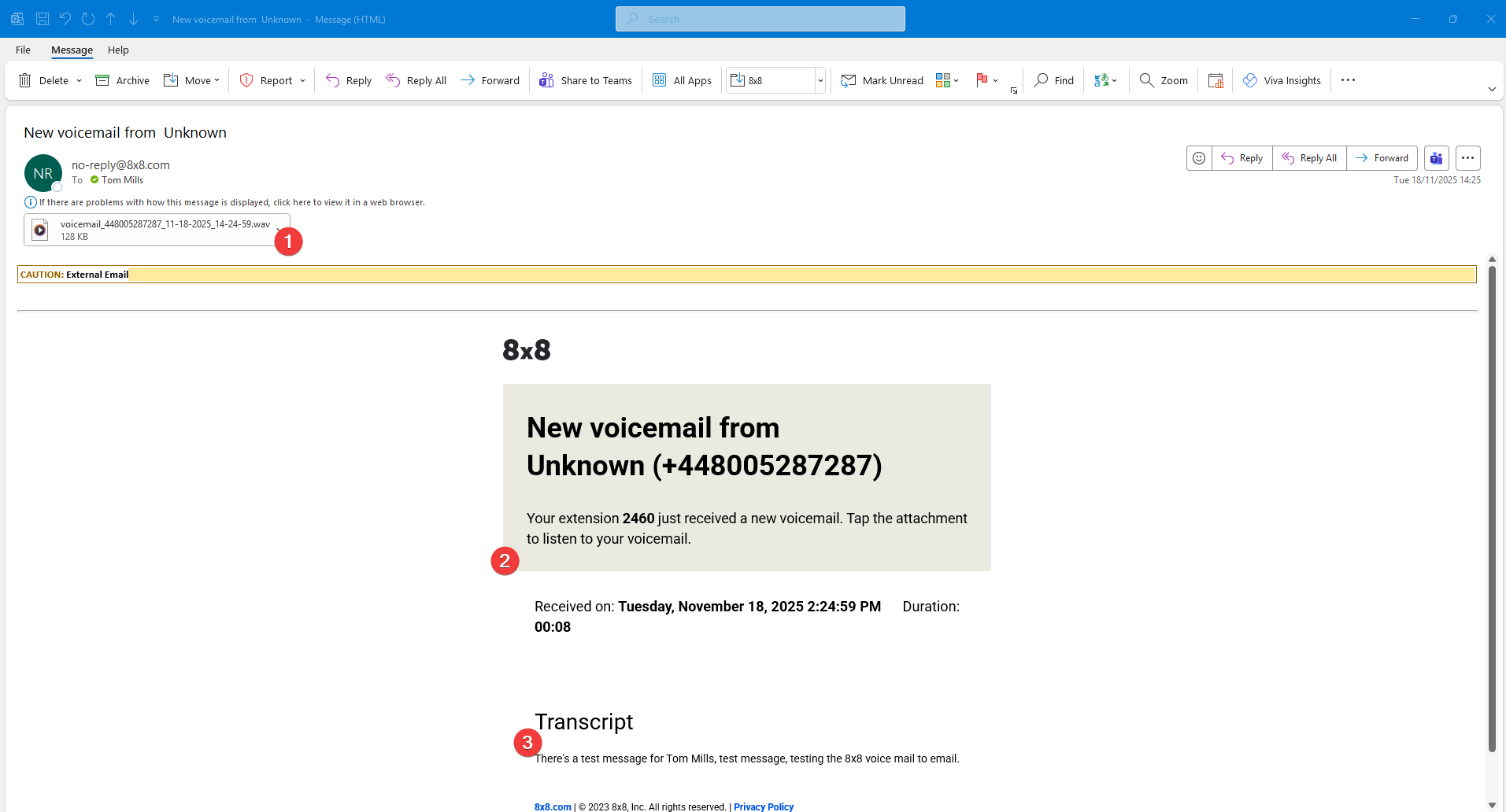Click the date Tue 18/11/2025 14:25
Viewport: 1506px width, 812px height.
(x=1437, y=180)
